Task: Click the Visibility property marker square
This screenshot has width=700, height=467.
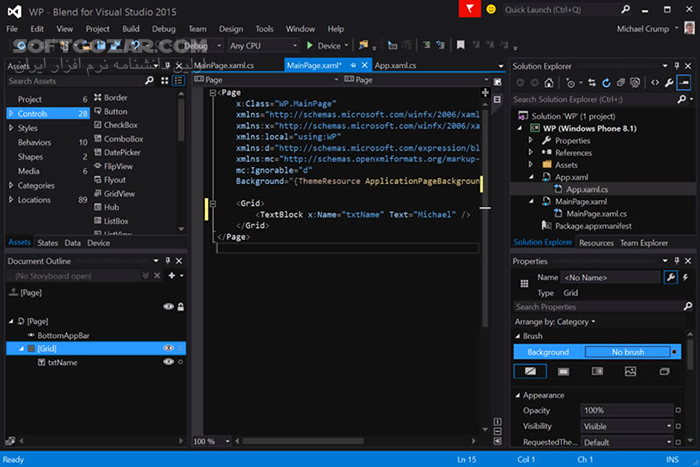Action: (678, 426)
